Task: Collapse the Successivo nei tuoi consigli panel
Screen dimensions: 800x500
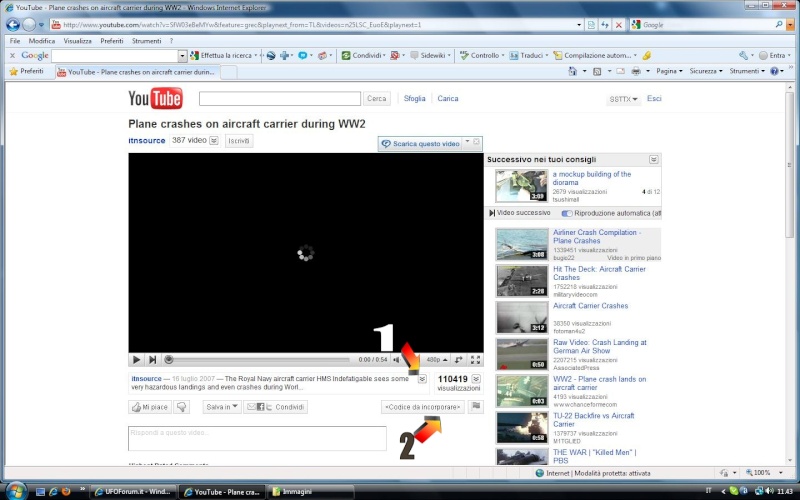Action: click(x=654, y=160)
